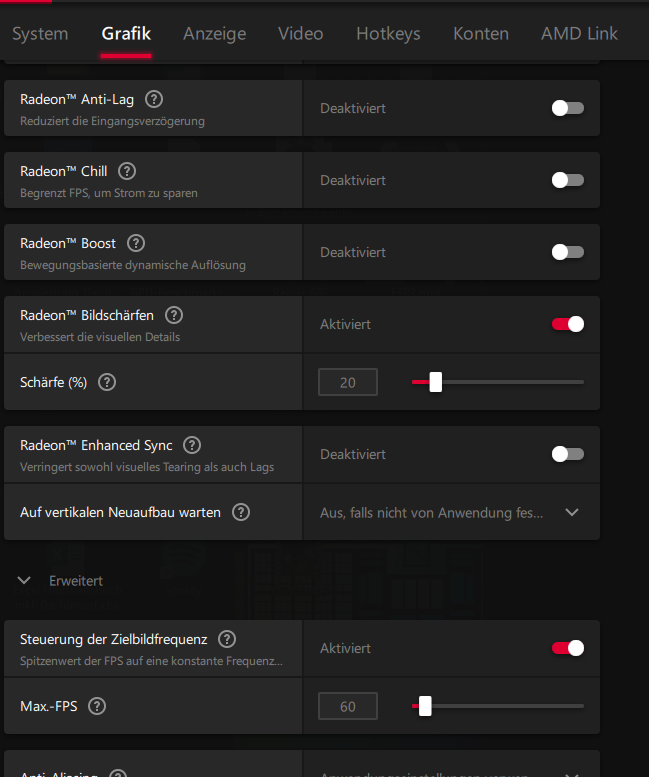The width and height of the screenshot is (649, 777).
Task: Open help for Schärfe (%)
Action: (107, 383)
